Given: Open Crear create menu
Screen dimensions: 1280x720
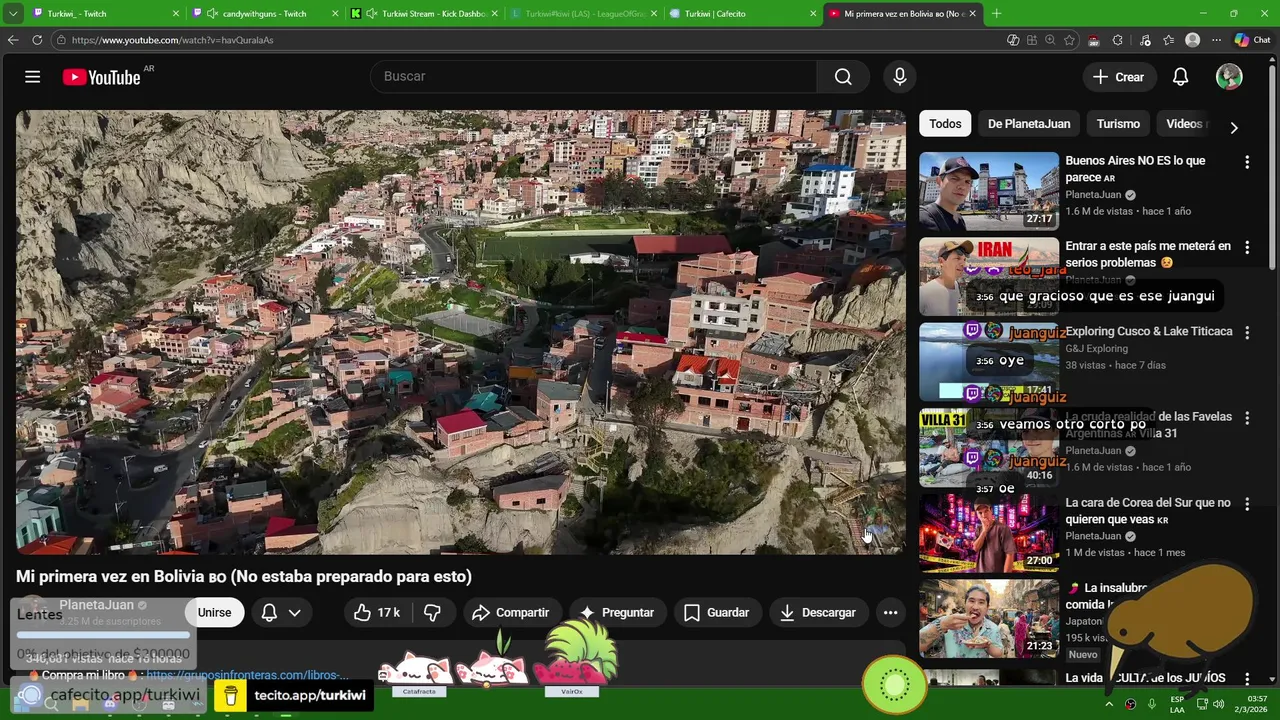Looking at the screenshot, I should pos(1118,77).
